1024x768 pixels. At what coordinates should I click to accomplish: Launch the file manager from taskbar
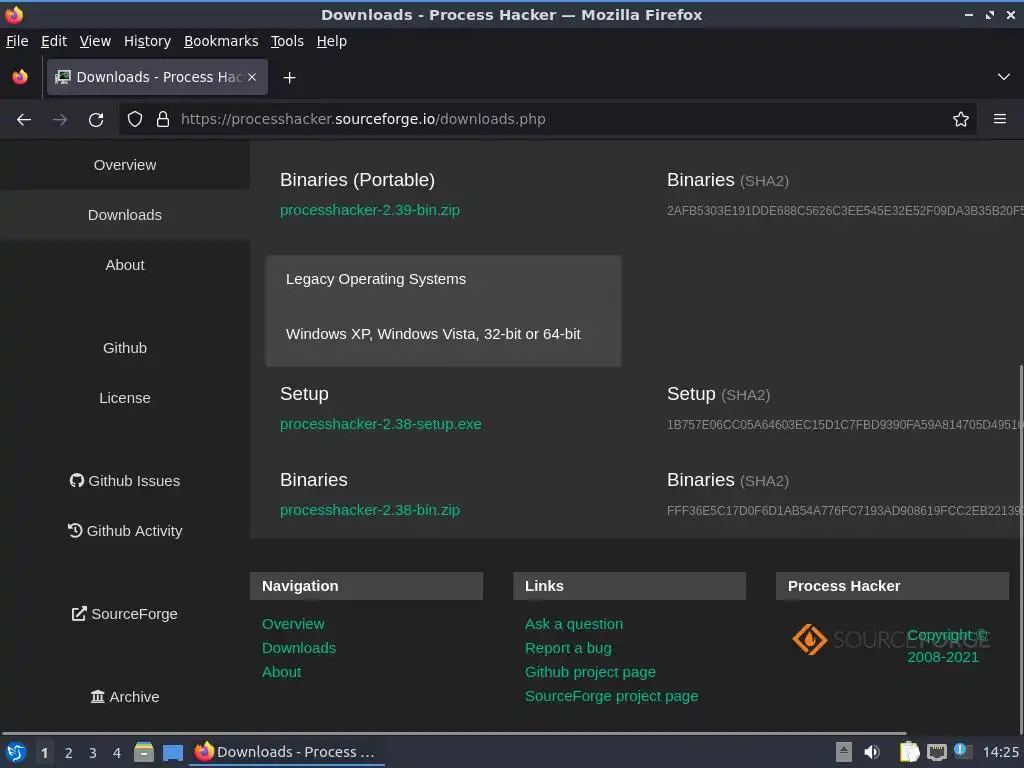click(x=144, y=752)
